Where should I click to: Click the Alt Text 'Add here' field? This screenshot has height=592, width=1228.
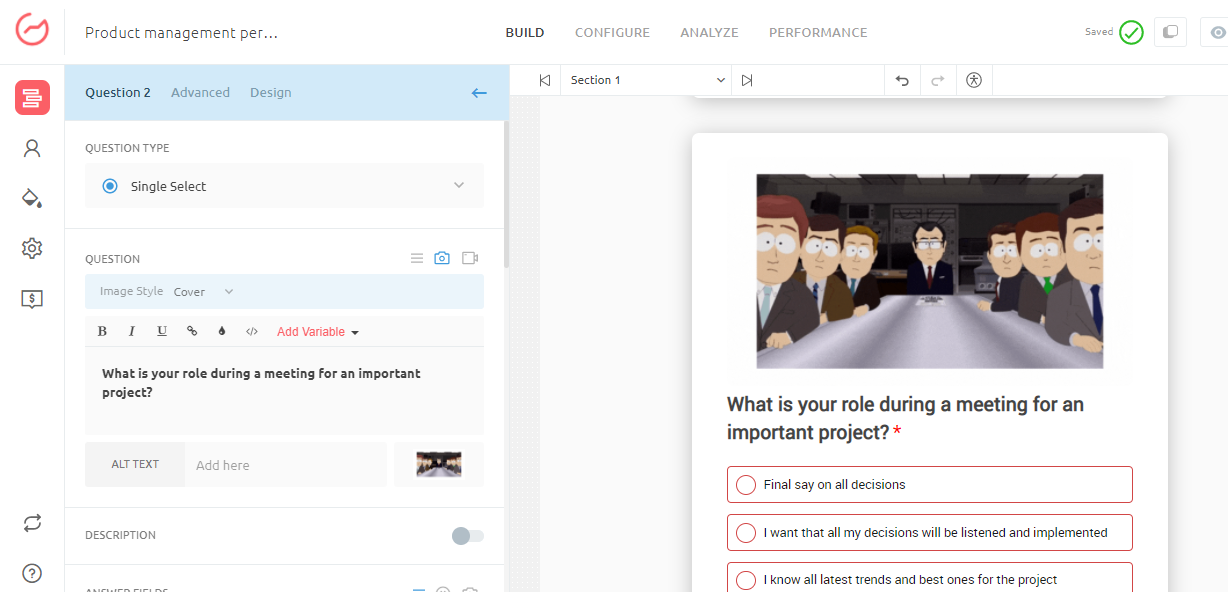(x=285, y=465)
